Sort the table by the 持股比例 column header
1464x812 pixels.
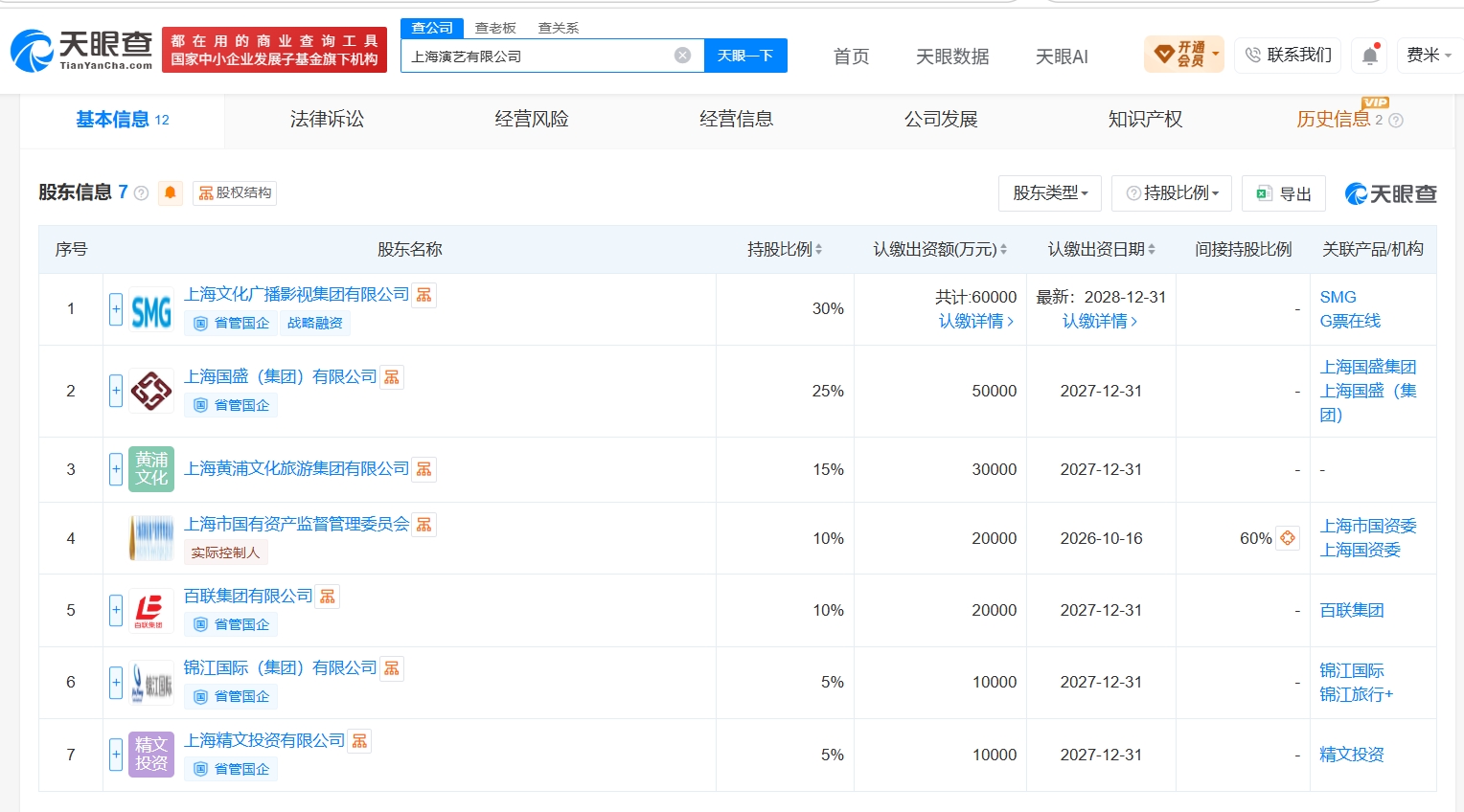785,250
